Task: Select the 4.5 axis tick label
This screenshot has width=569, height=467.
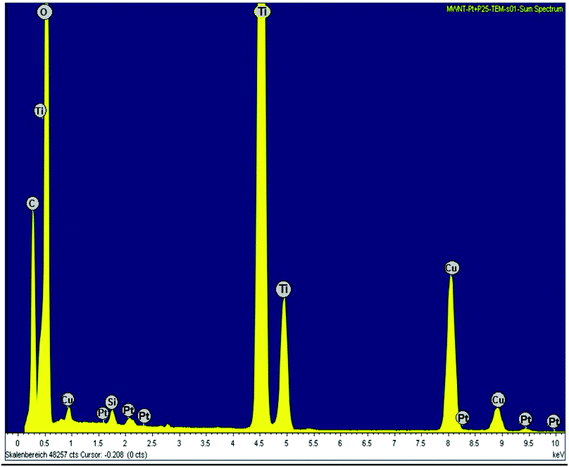Action: tap(259, 443)
